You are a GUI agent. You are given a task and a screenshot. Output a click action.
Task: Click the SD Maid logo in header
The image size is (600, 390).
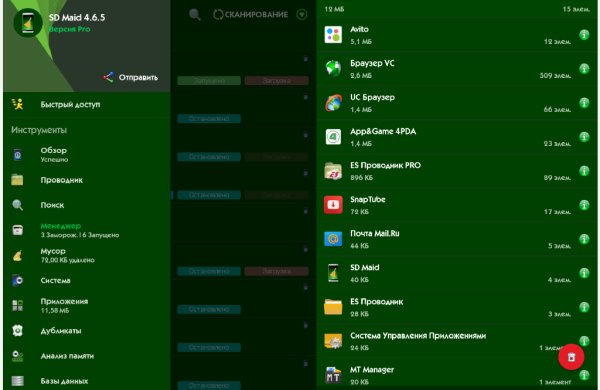click(28, 23)
